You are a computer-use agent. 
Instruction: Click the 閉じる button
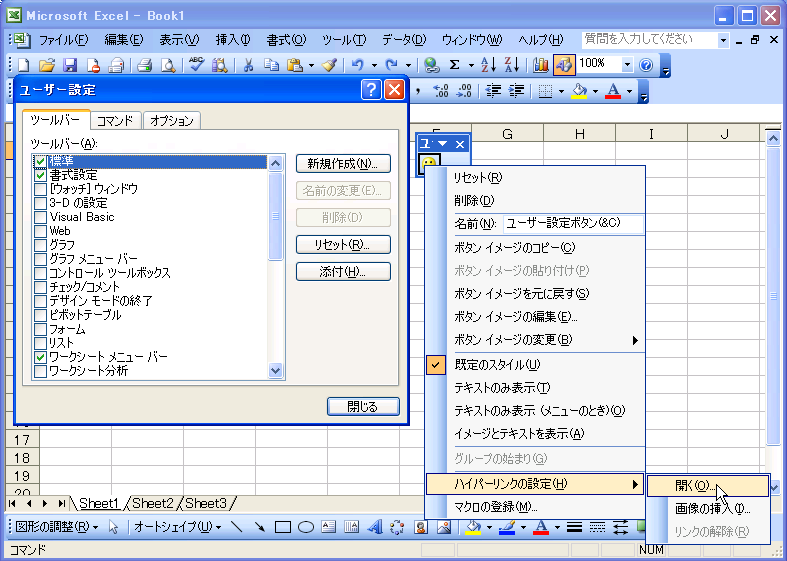(x=363, y=406)
